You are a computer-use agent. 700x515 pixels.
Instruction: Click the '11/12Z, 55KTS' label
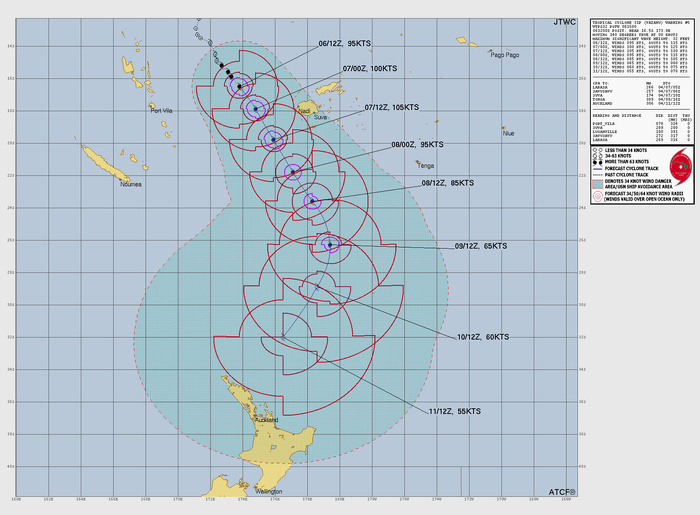455,411
